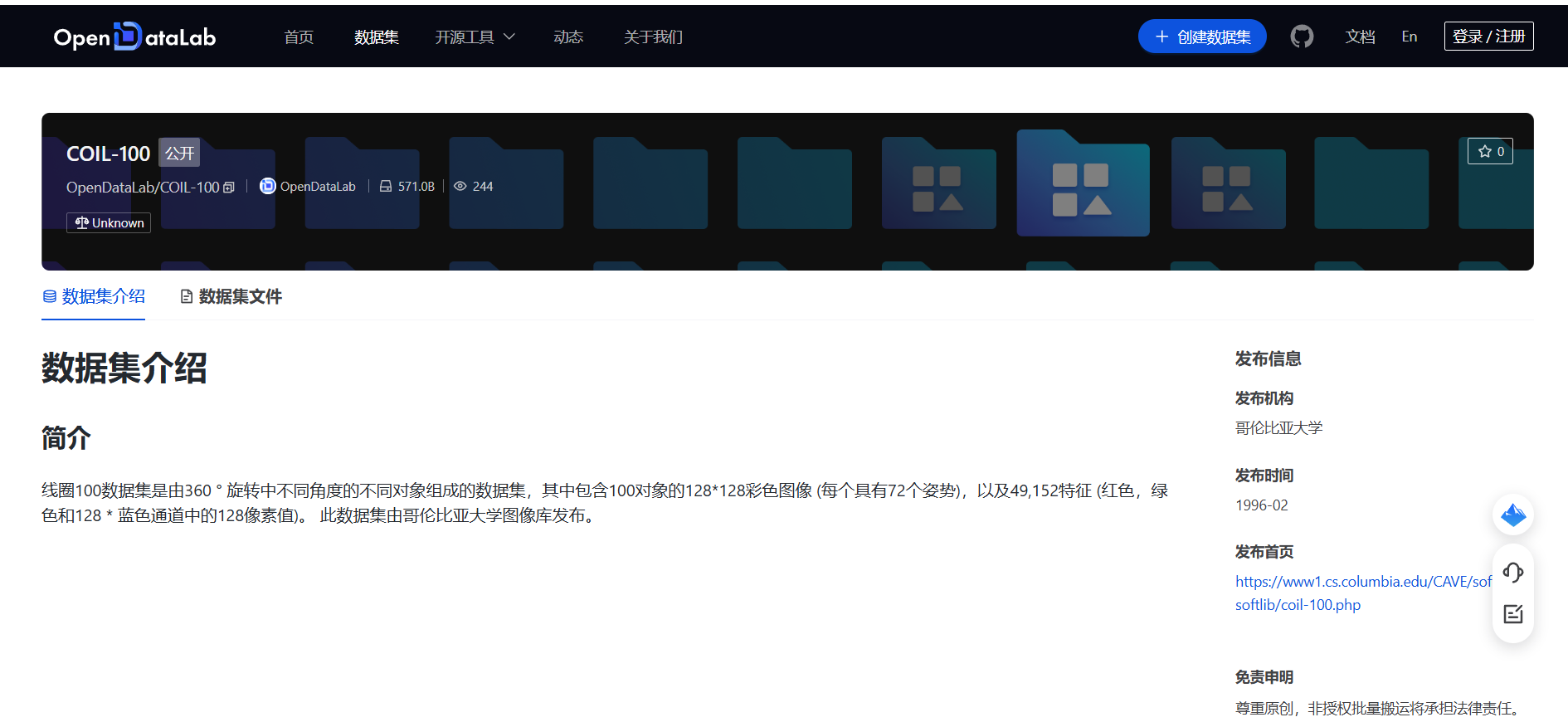Open the coil-100.php Columbia homepage link
Viewport: 1568px width, 722px height.
click(1363, 593)
